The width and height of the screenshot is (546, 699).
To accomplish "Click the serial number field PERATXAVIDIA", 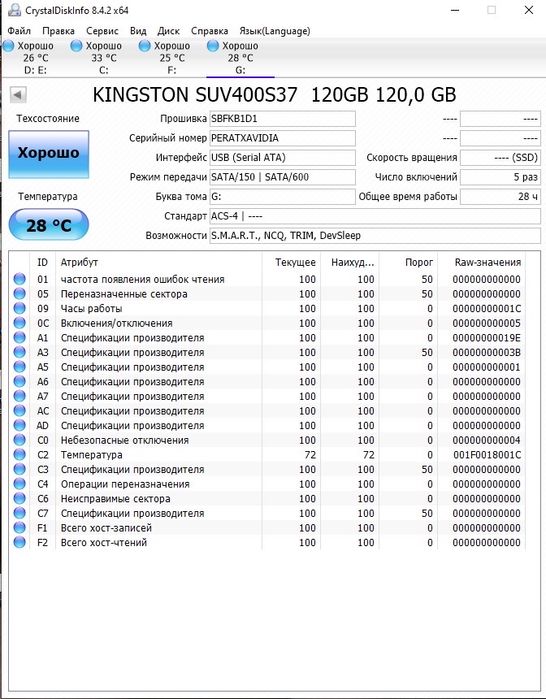I will pos(283,138).
